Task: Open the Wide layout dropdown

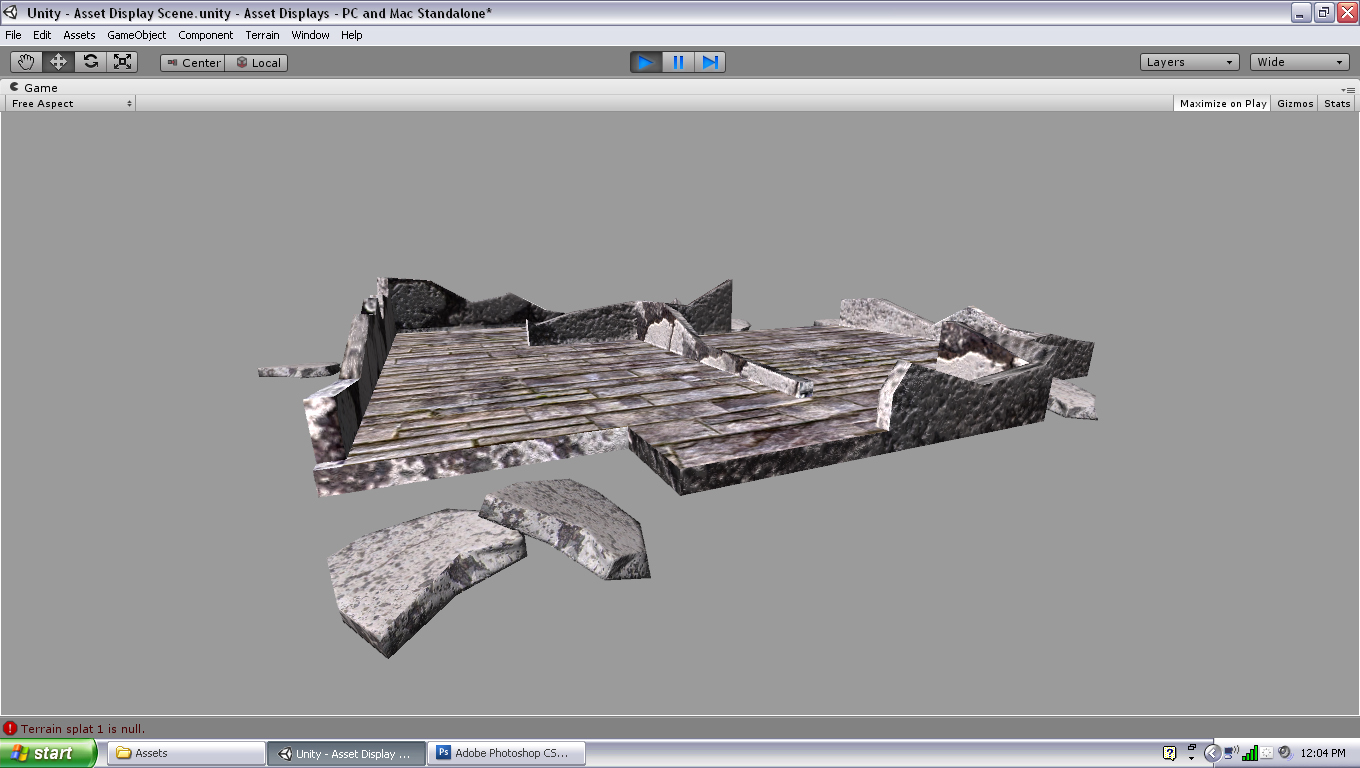Action: pyautogui.click(x=1298, y=61)
